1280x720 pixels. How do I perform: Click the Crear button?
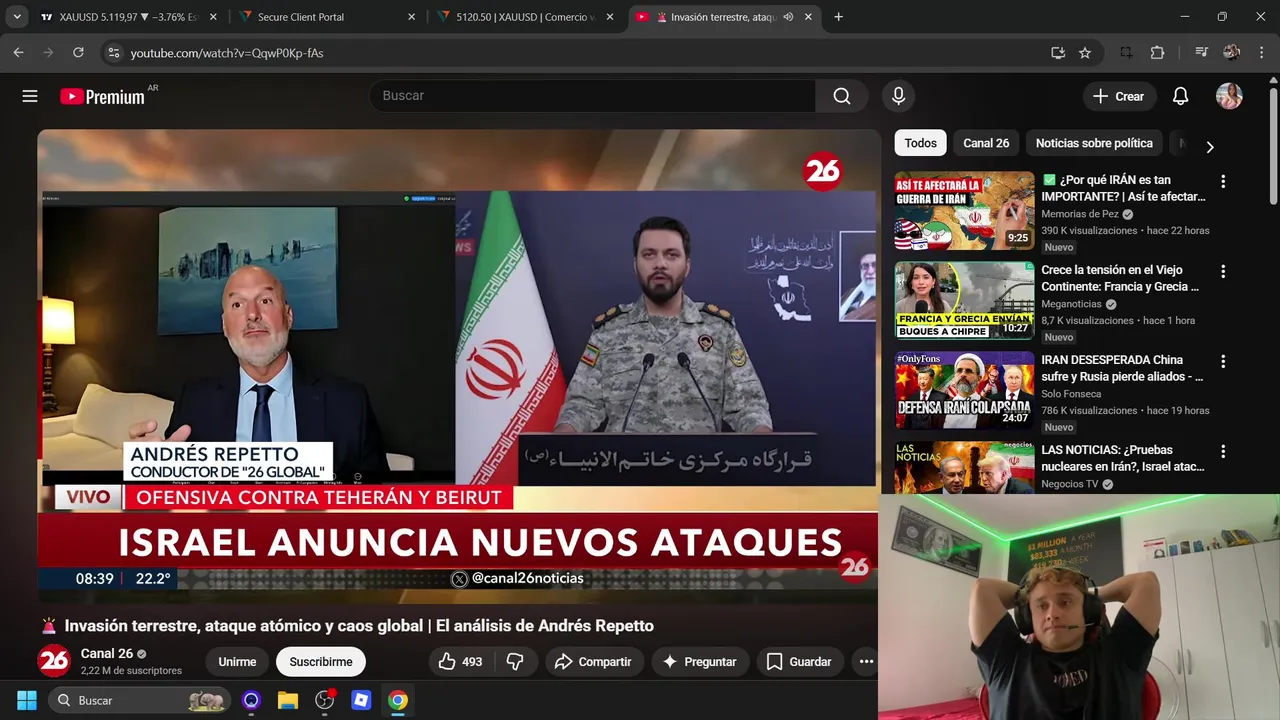[1119, 96]
